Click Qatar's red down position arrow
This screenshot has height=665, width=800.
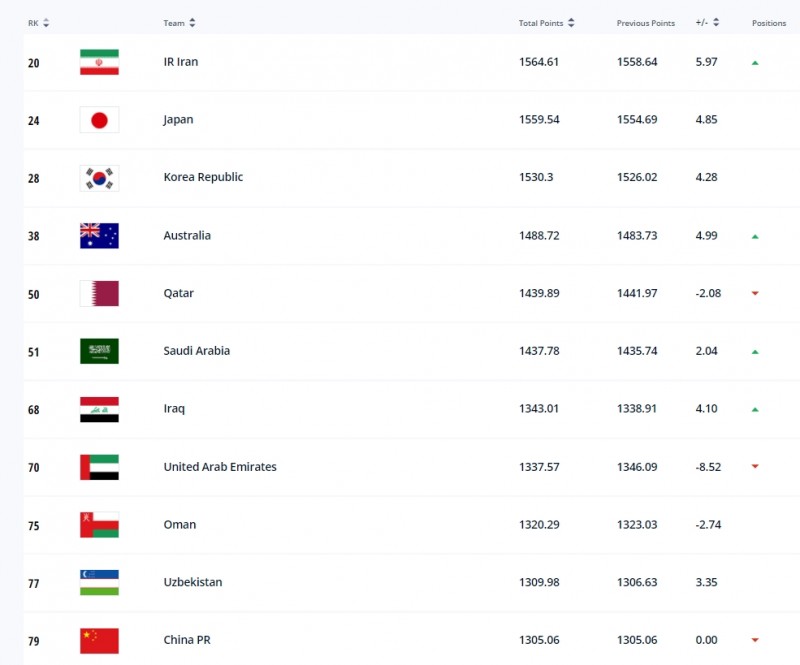tap(755, 293)
